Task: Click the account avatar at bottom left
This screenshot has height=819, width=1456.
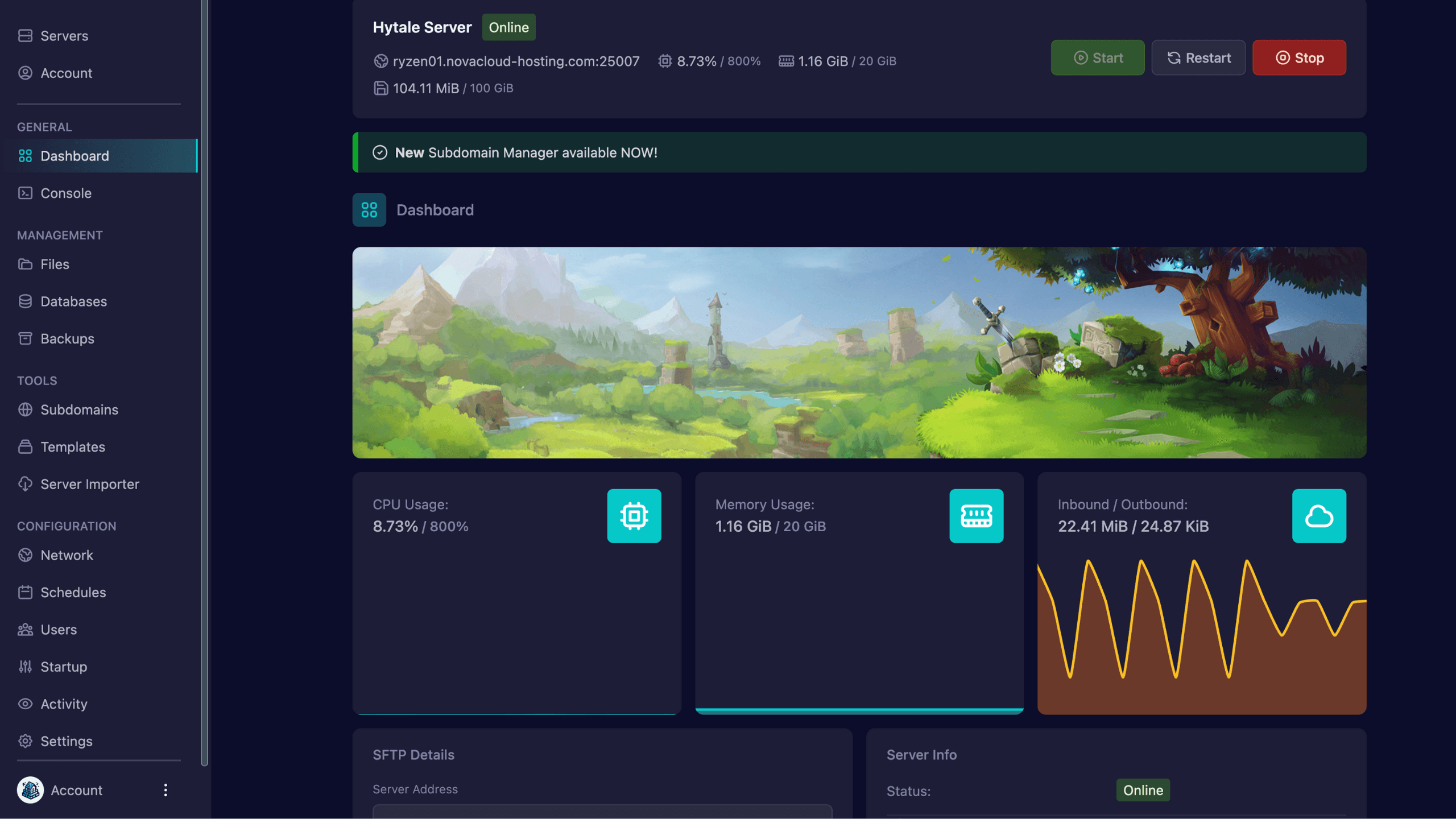Action: tap(30, 790)
